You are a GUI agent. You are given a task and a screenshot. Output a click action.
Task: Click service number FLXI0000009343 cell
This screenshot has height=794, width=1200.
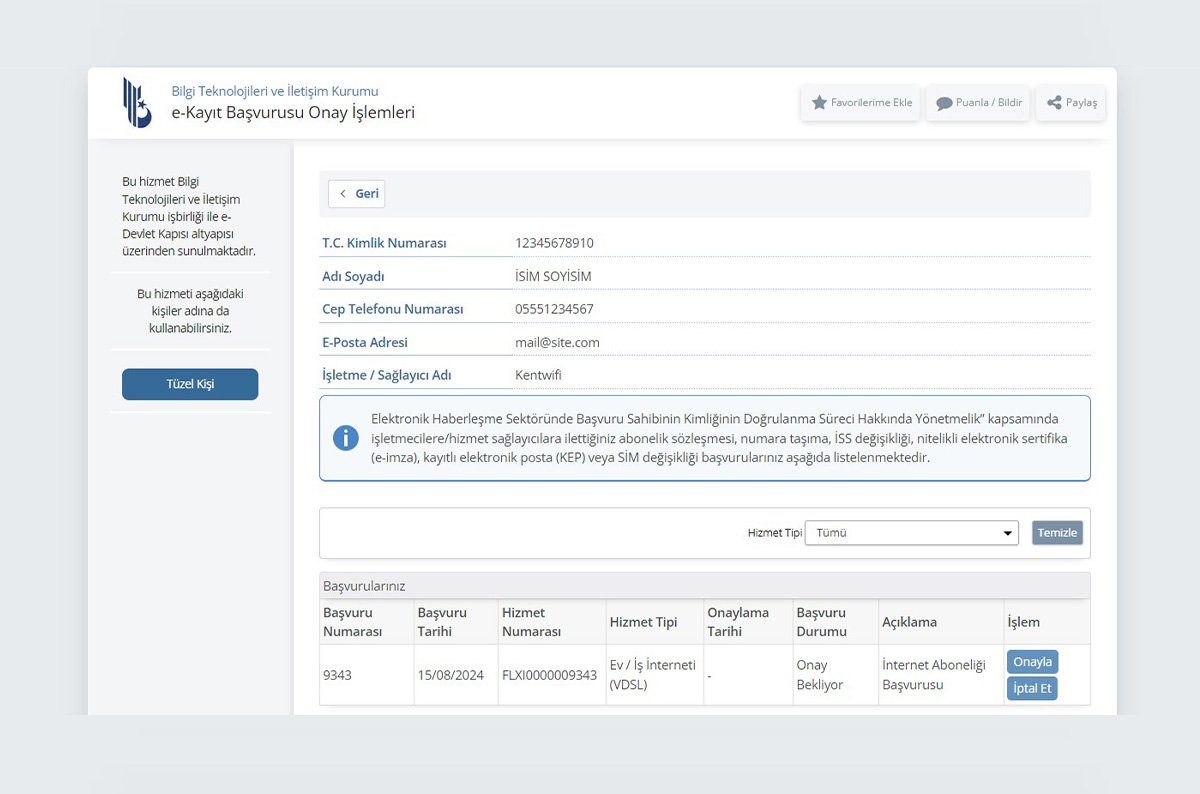click(549, 675)
